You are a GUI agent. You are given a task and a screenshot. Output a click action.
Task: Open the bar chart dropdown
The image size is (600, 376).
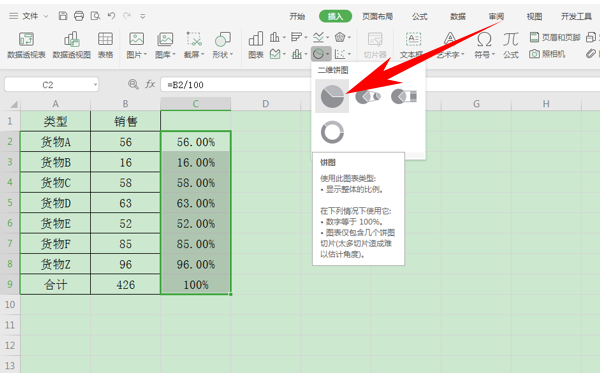pos(299,37)
